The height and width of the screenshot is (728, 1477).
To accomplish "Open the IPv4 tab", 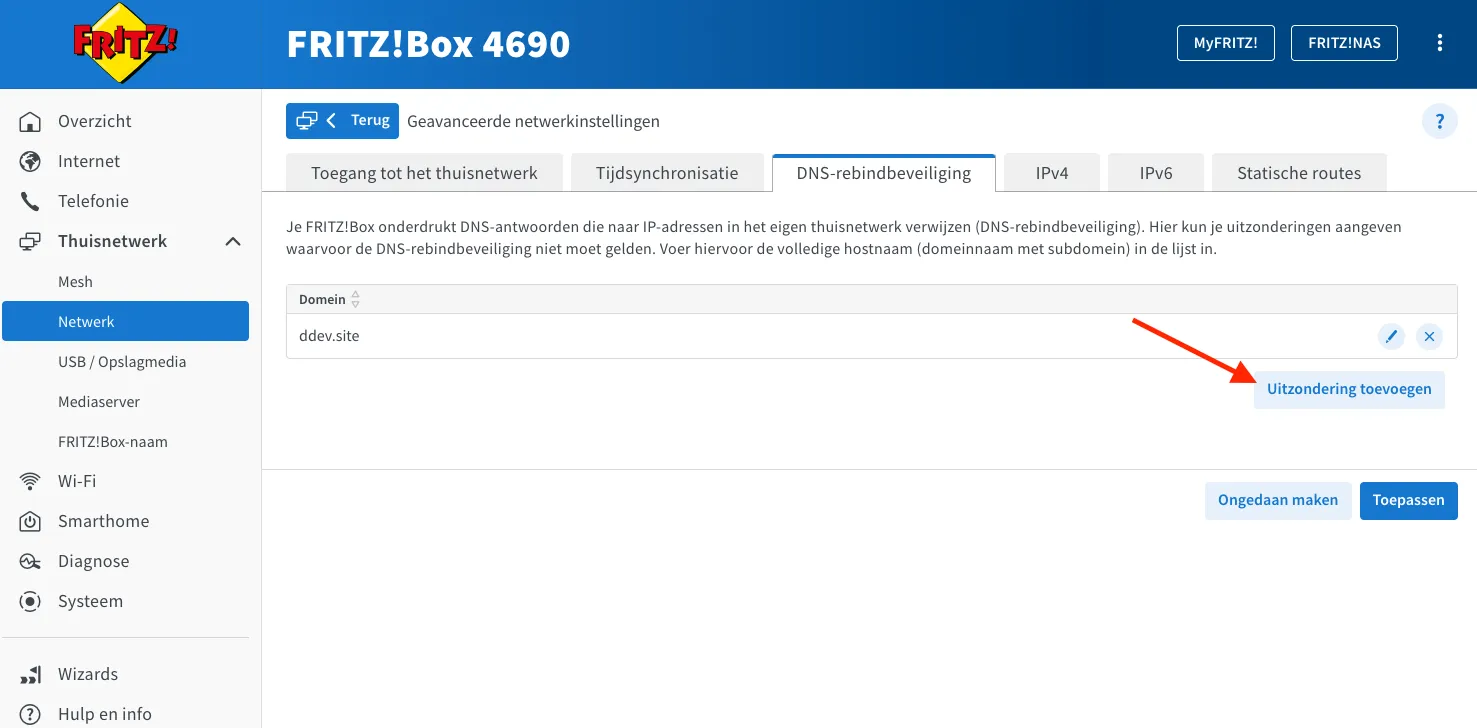I will click(1052, 172).
